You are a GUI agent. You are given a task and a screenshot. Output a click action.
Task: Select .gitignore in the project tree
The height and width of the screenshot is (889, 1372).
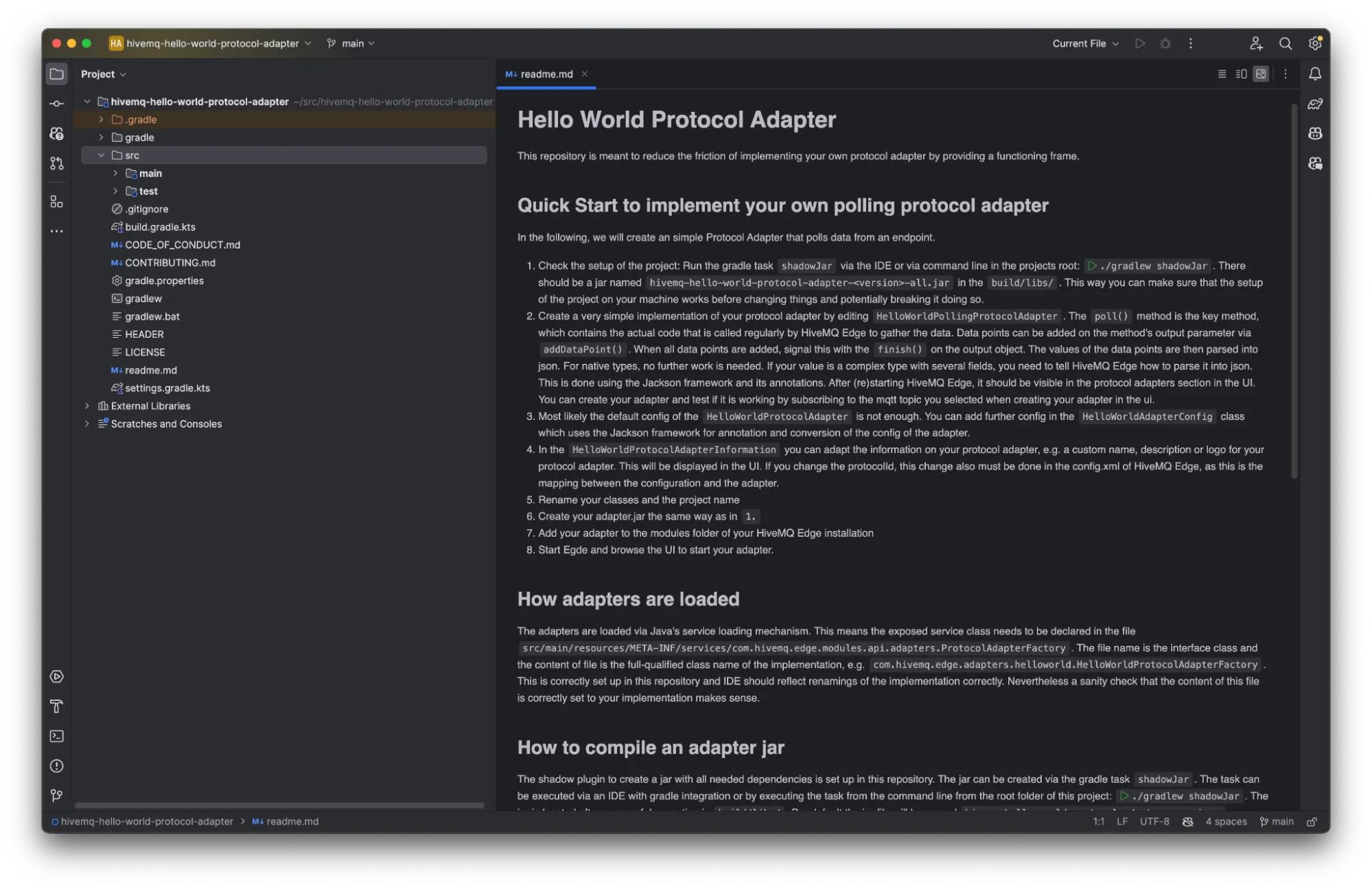point(147,209)
